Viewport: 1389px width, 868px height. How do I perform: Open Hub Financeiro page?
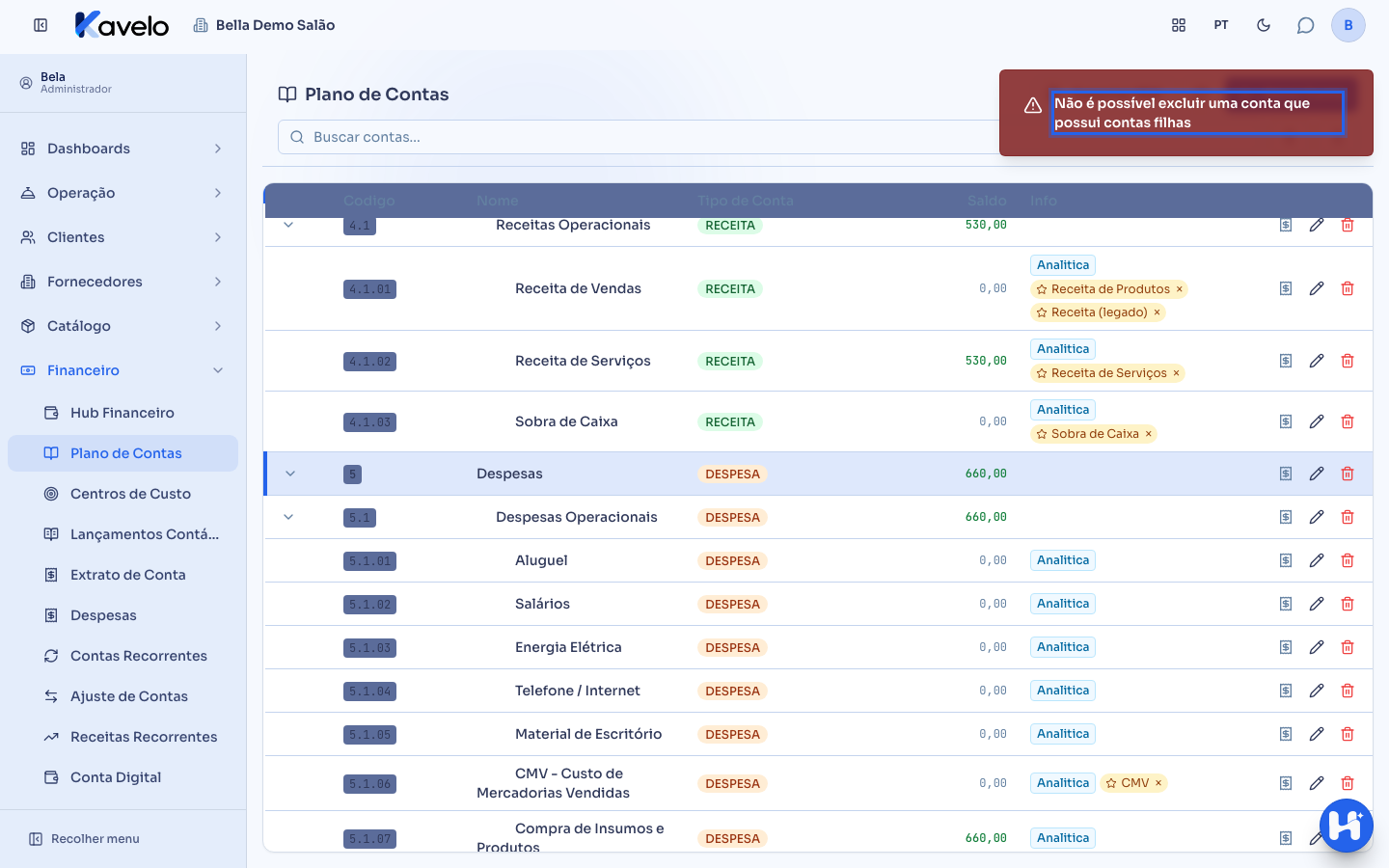pos(123,413)
